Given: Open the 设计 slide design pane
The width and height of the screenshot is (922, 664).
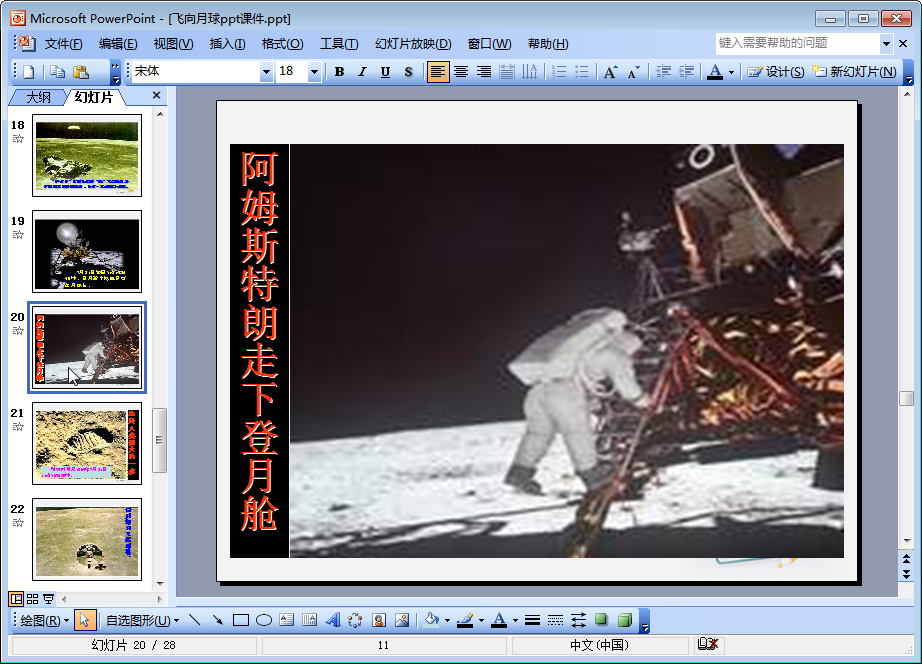Looking at the screenshot, I should (x=776, y=72).
